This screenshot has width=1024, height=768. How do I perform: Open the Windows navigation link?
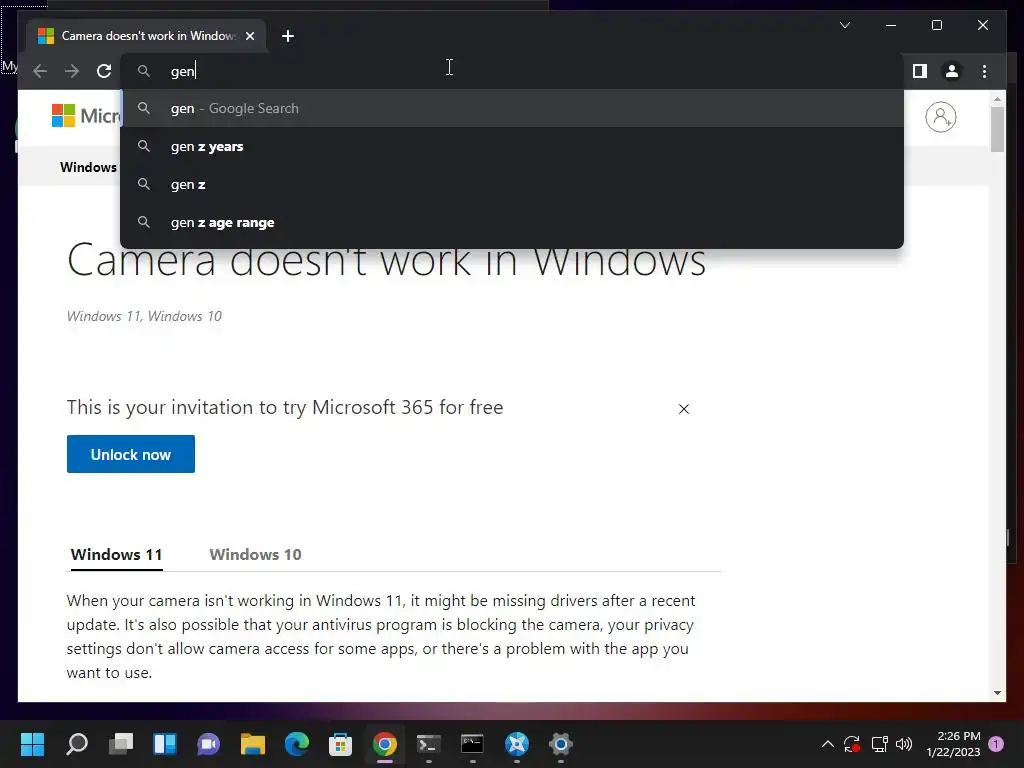pyautogui.click(x=88, y=167)
